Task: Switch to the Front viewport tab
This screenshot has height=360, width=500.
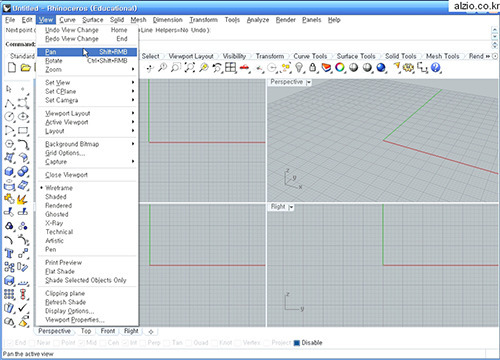Action: (108, 331)
